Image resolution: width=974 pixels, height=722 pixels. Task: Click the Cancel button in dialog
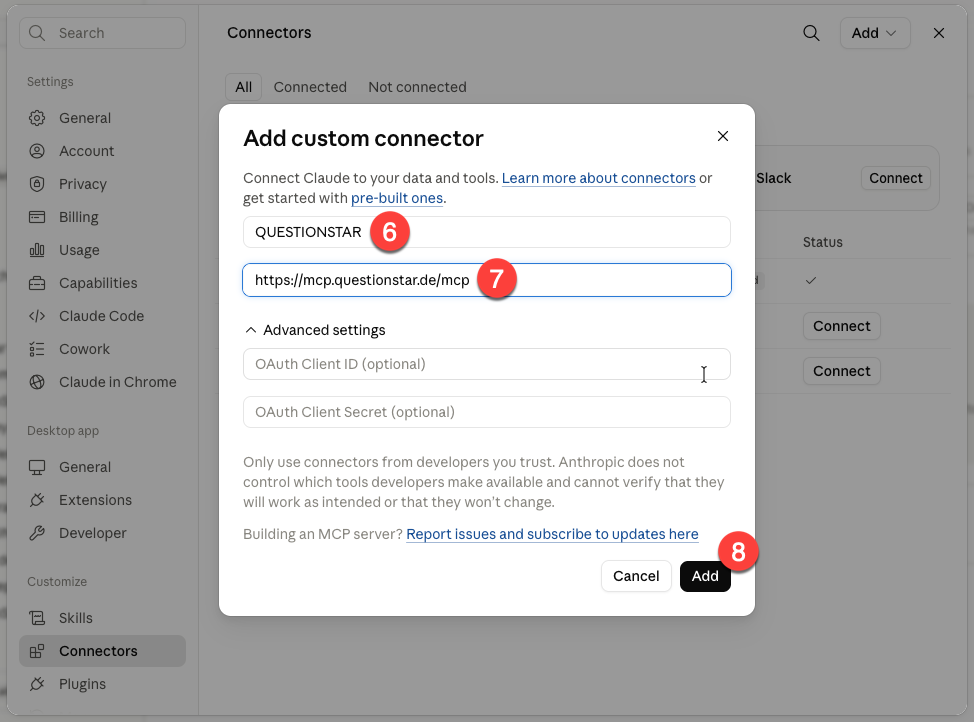pyautogui.click(x=636, y=576)
